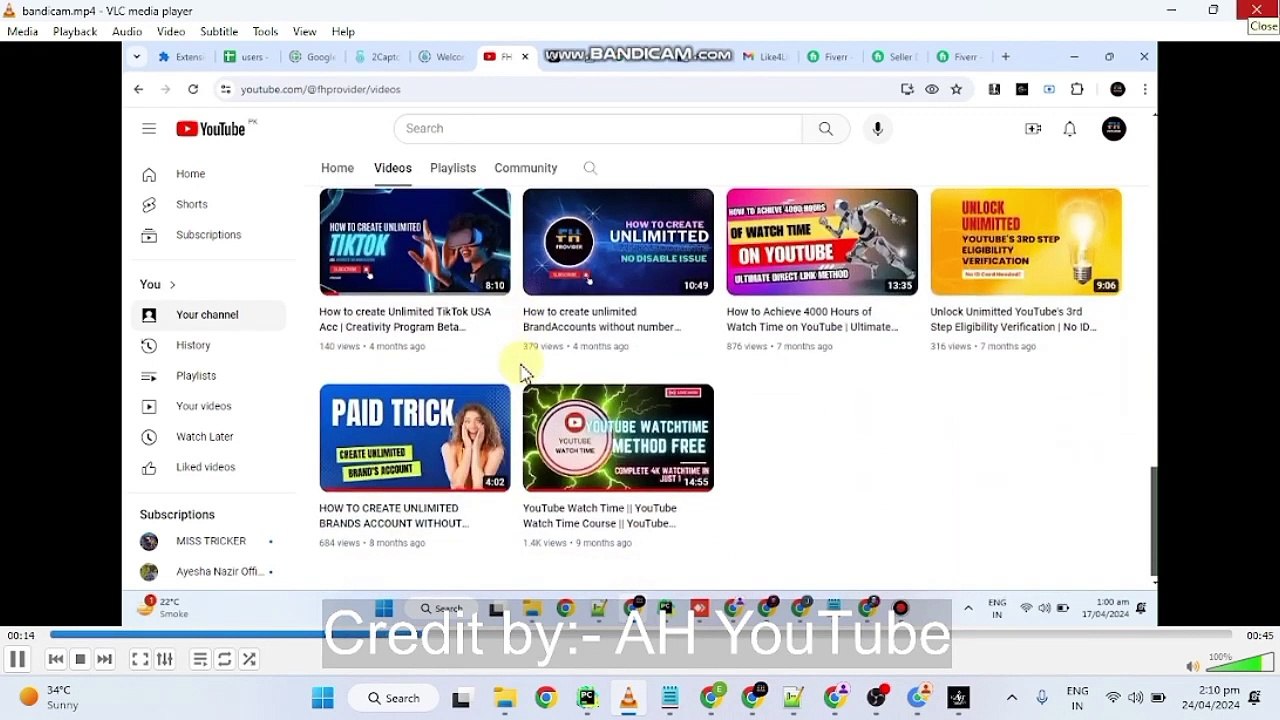Screen dimensions: 1280x720
Task: Click the browser address bar URL
Action: point(320,89)
